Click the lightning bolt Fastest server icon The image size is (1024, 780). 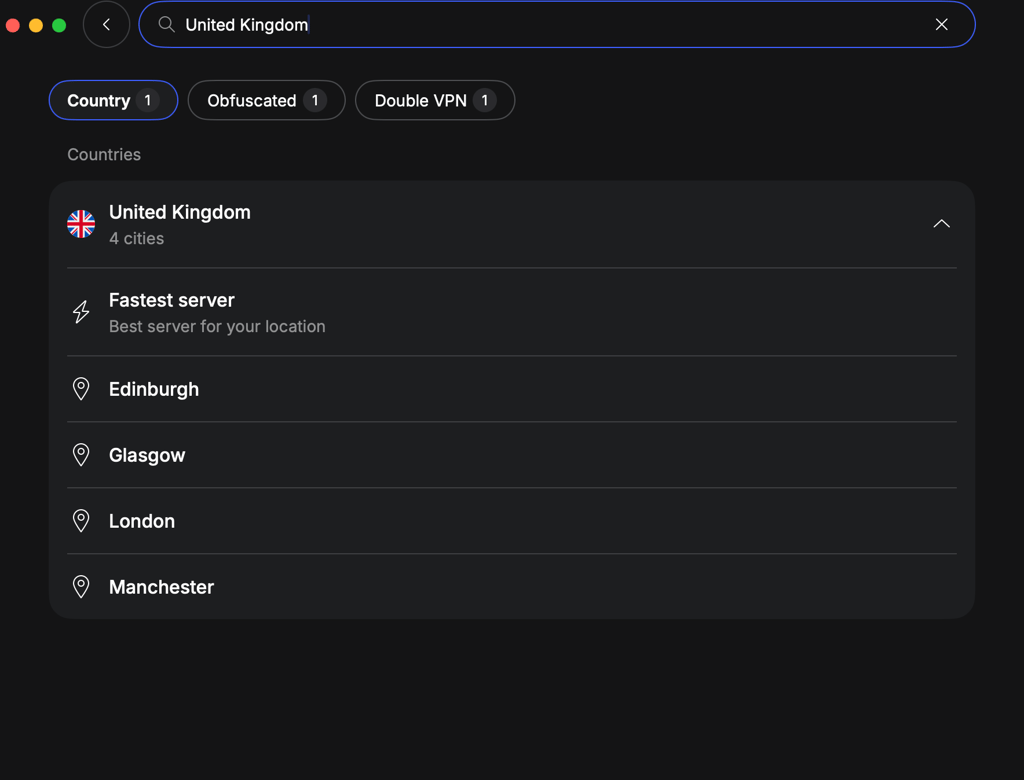click(x=81, y=312)
